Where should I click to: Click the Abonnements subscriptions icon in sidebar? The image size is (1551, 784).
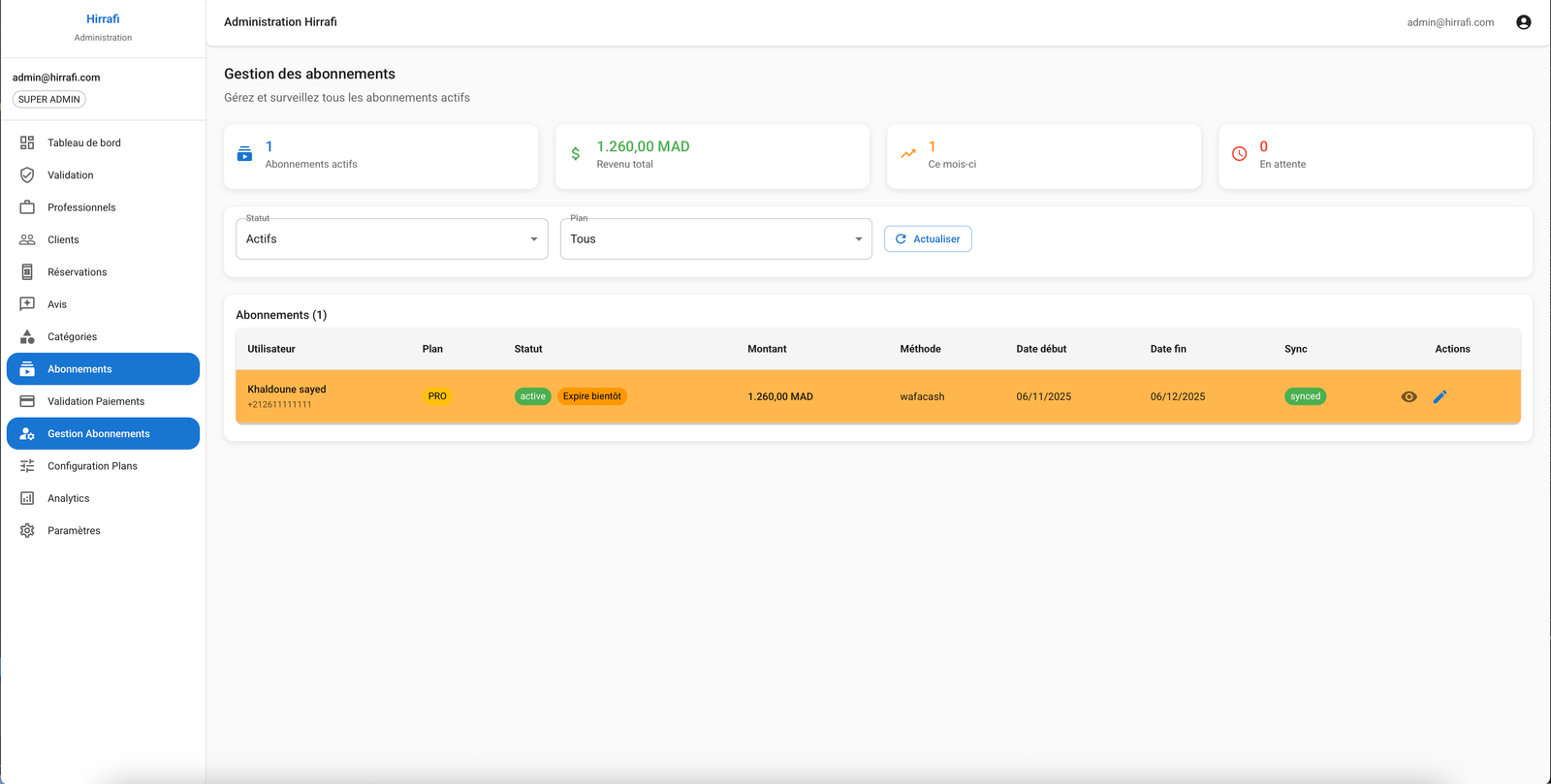[27, 369]
